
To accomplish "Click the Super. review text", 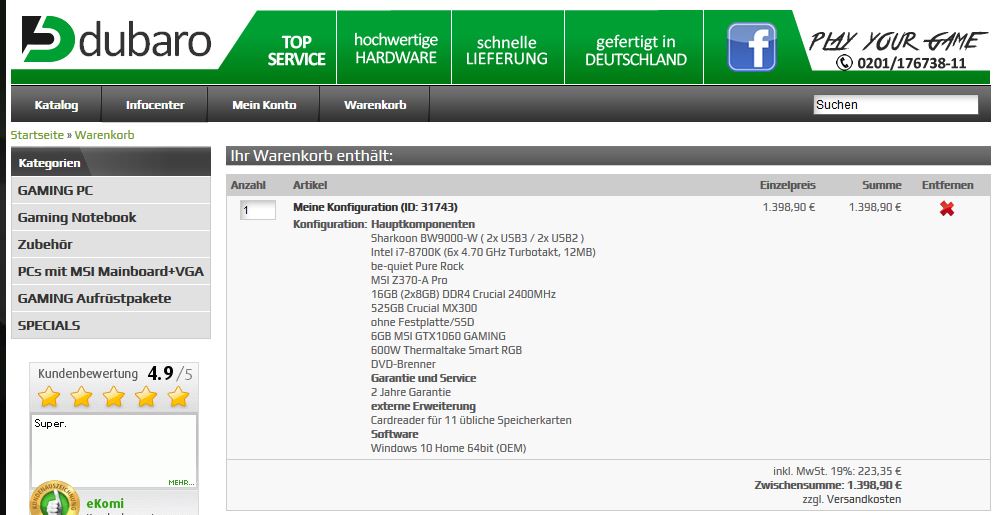I will 51,424.
